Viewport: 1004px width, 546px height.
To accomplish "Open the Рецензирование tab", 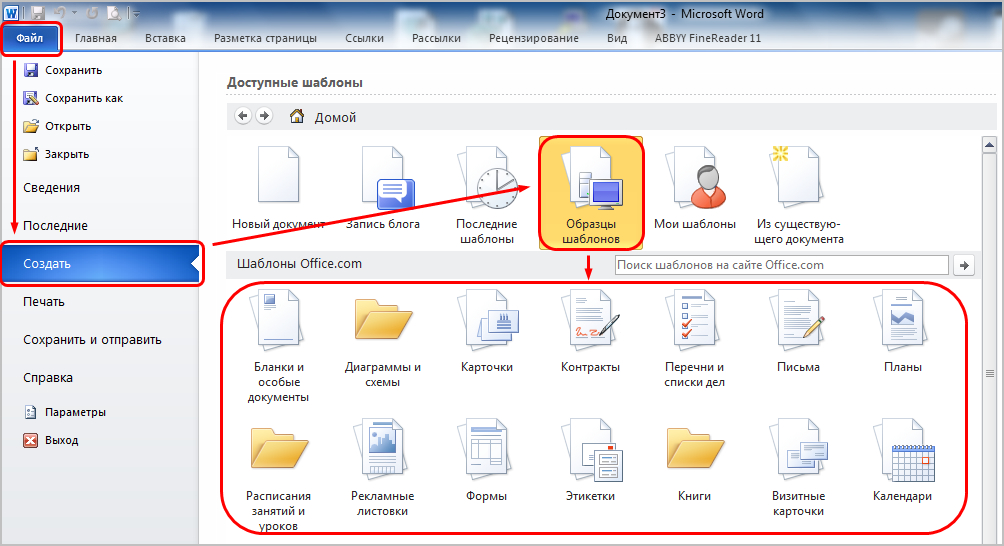I will (x=533, y=39).
